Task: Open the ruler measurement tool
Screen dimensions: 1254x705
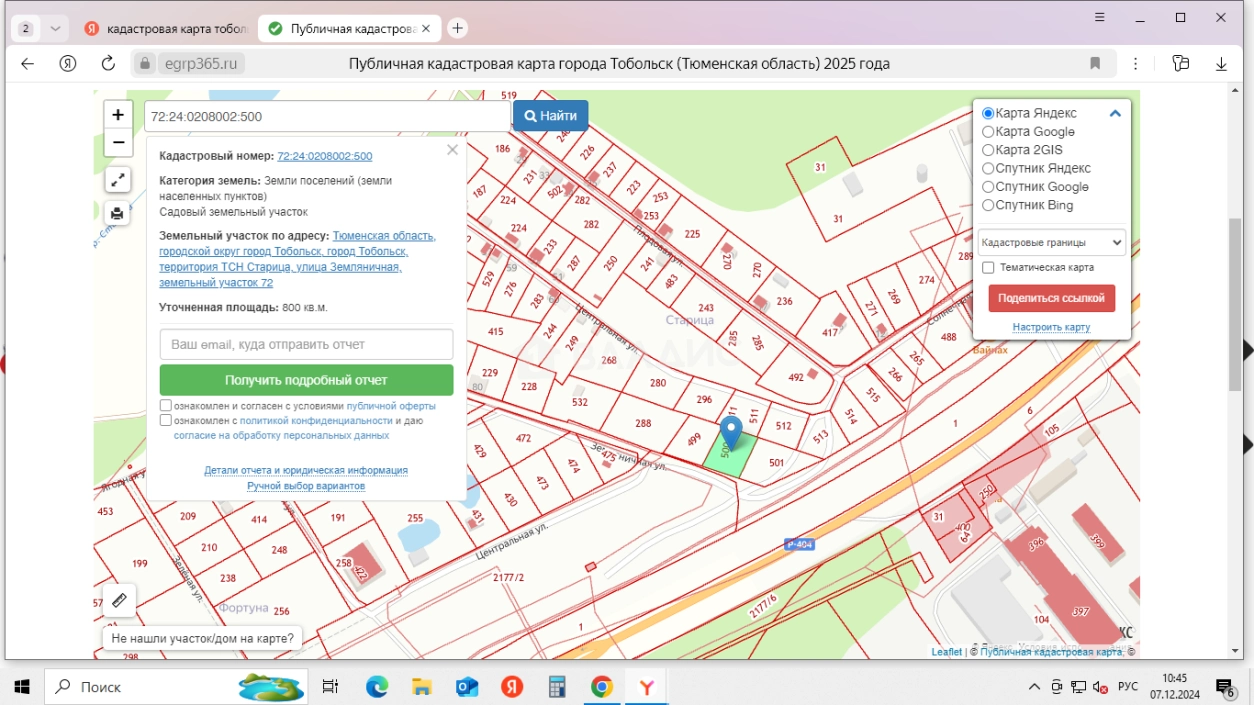Action: (x=118, y=600)
